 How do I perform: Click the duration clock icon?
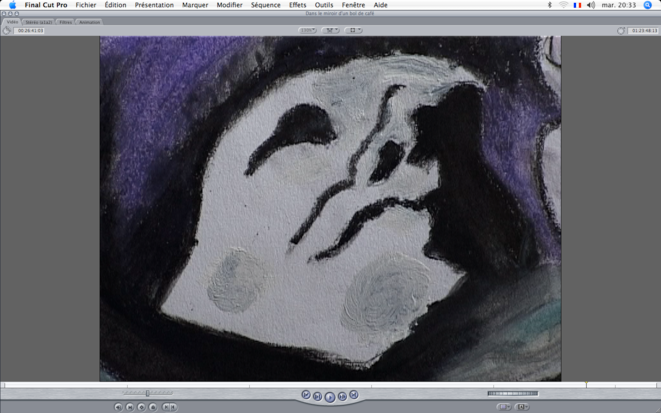6,31
